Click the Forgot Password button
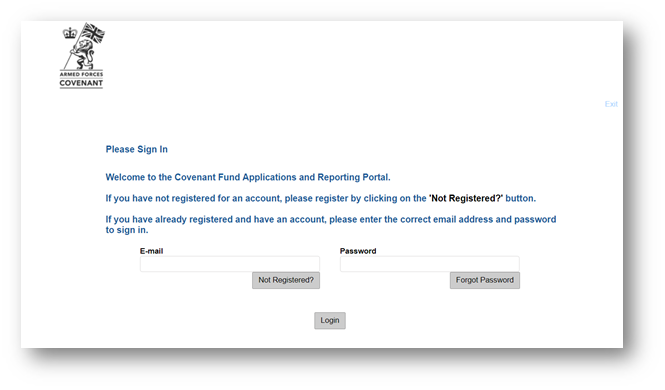 click(485, 280)
